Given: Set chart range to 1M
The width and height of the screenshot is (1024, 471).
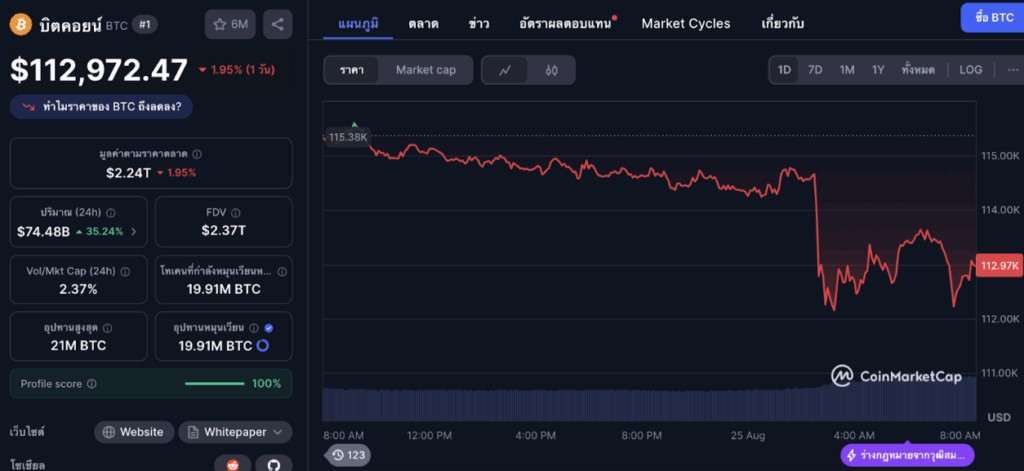Looking at the screenshot, I should pyautogui.click(x=847, y=70).
